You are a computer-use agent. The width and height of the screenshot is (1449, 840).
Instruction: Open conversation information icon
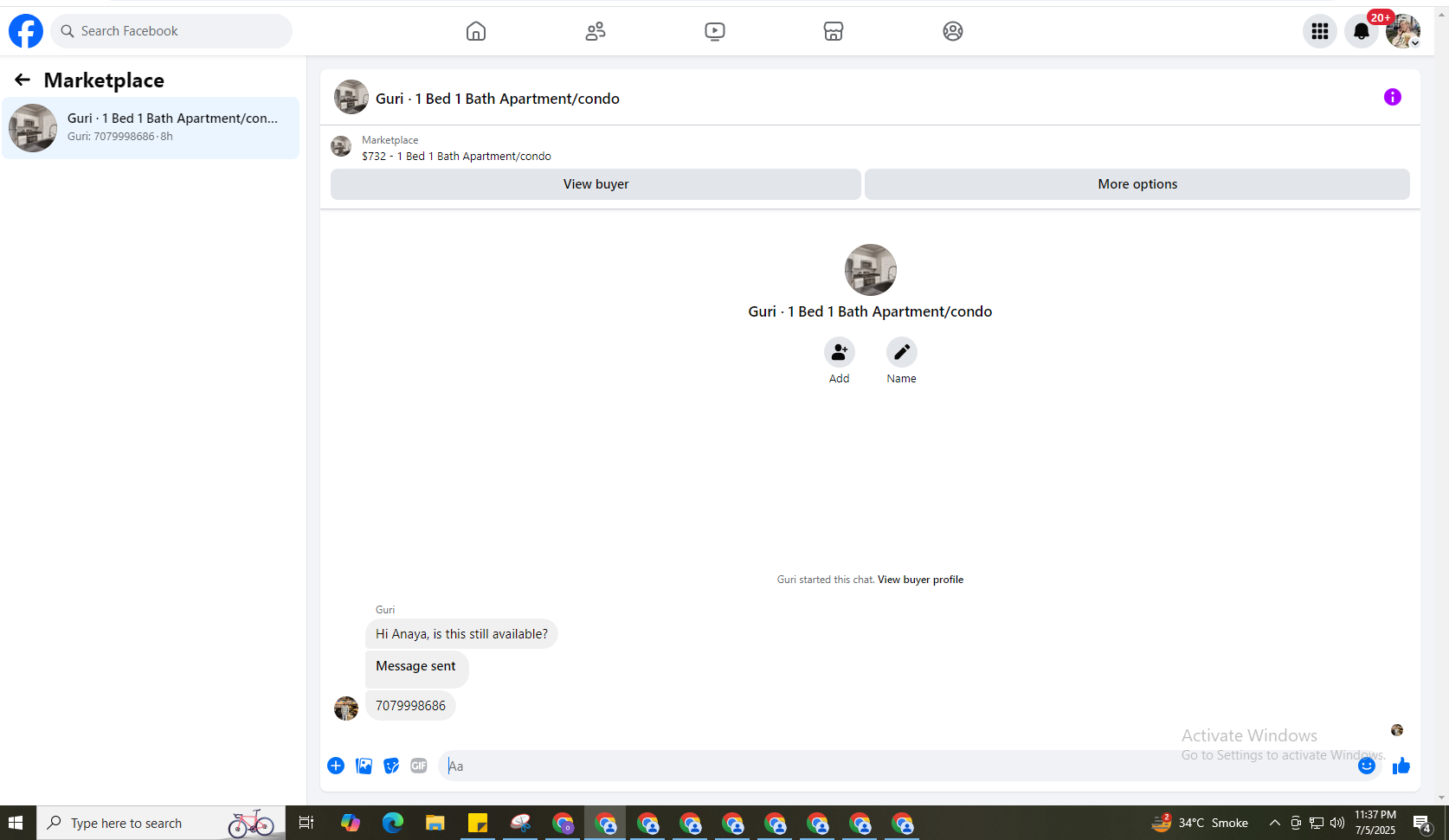point(1393,97)
